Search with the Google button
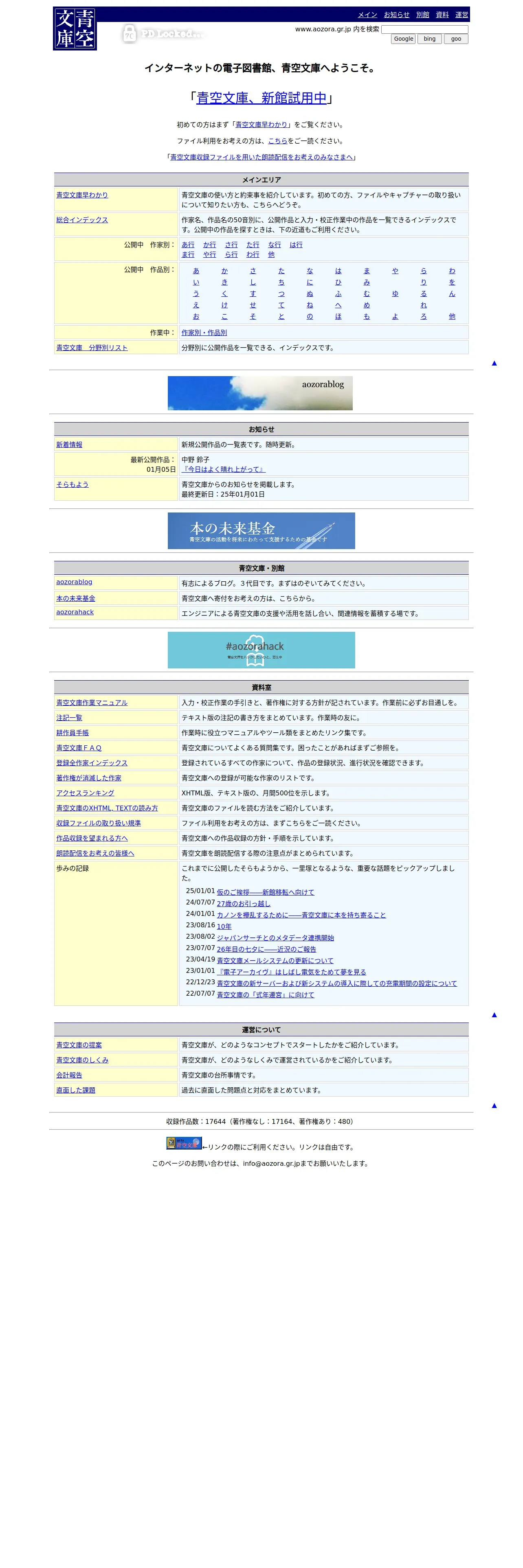 (403, 39)
